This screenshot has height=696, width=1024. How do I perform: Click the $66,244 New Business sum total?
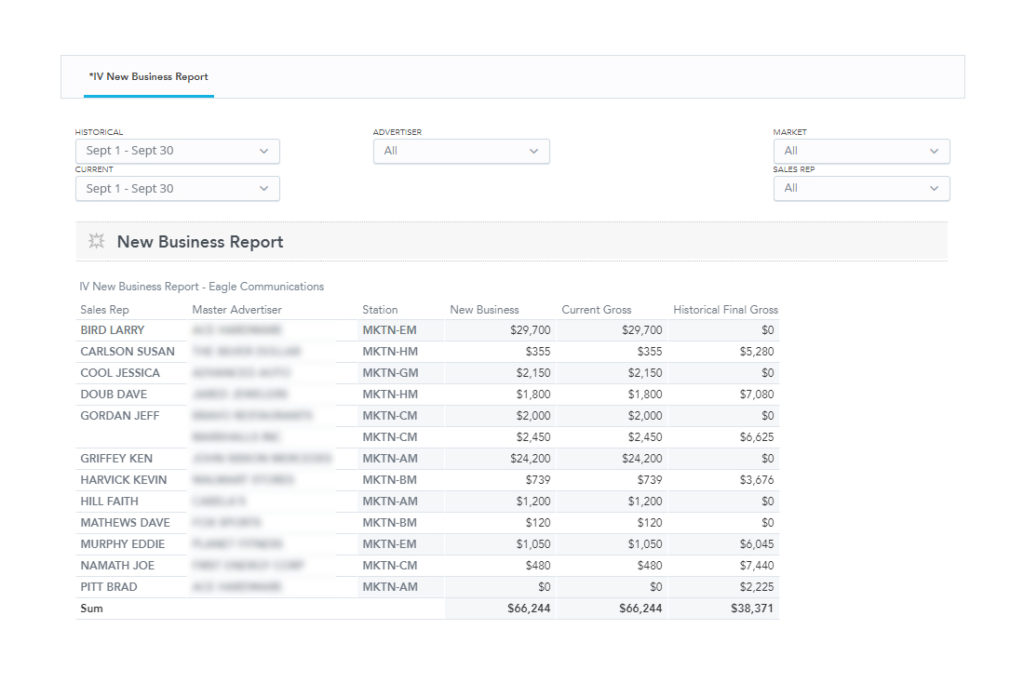click(528, 609)
